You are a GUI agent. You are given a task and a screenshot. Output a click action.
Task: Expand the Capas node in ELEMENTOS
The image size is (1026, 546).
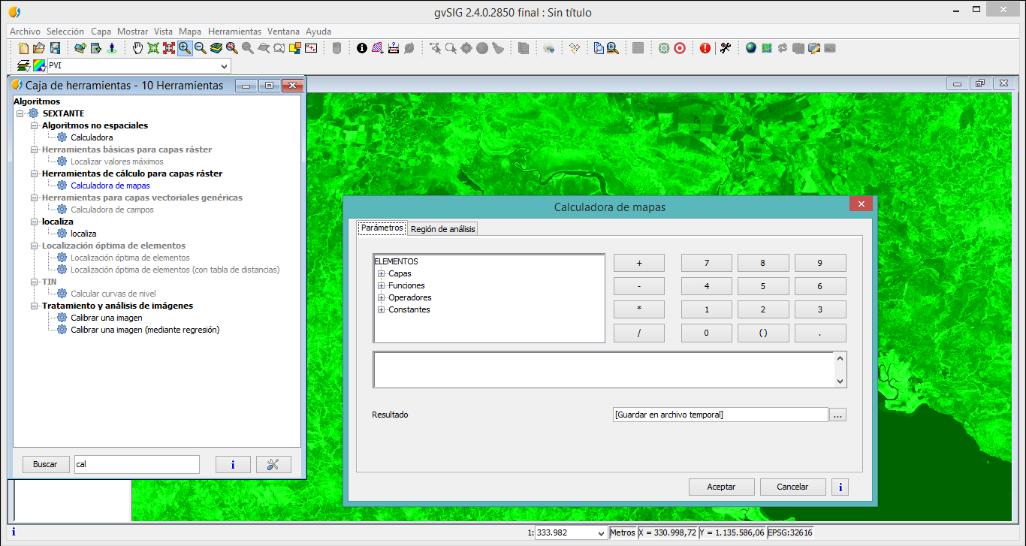[x=381, y=274]
